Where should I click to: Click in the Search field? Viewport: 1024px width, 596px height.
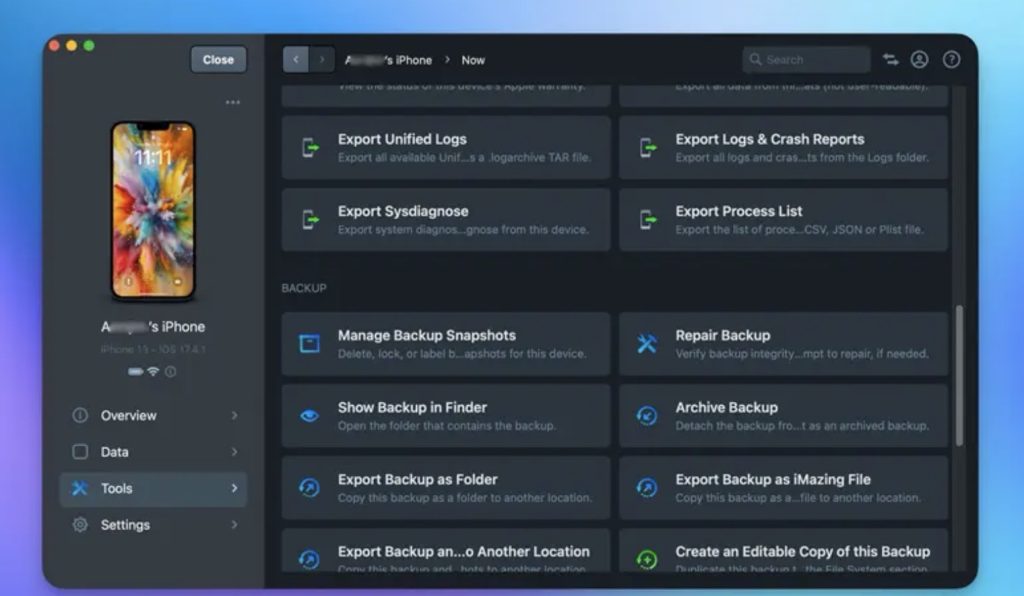(x=812, y=60)
